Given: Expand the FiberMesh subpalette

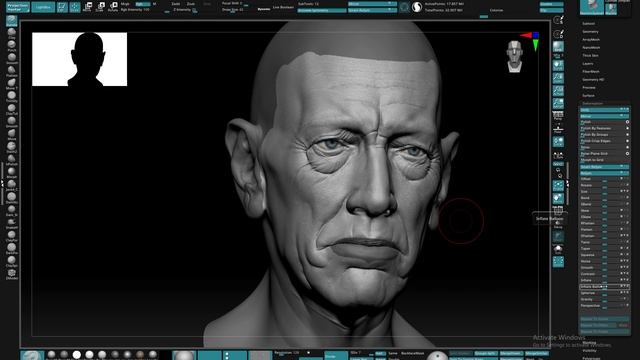Looking at the screenshot, I should coord(591,71).
